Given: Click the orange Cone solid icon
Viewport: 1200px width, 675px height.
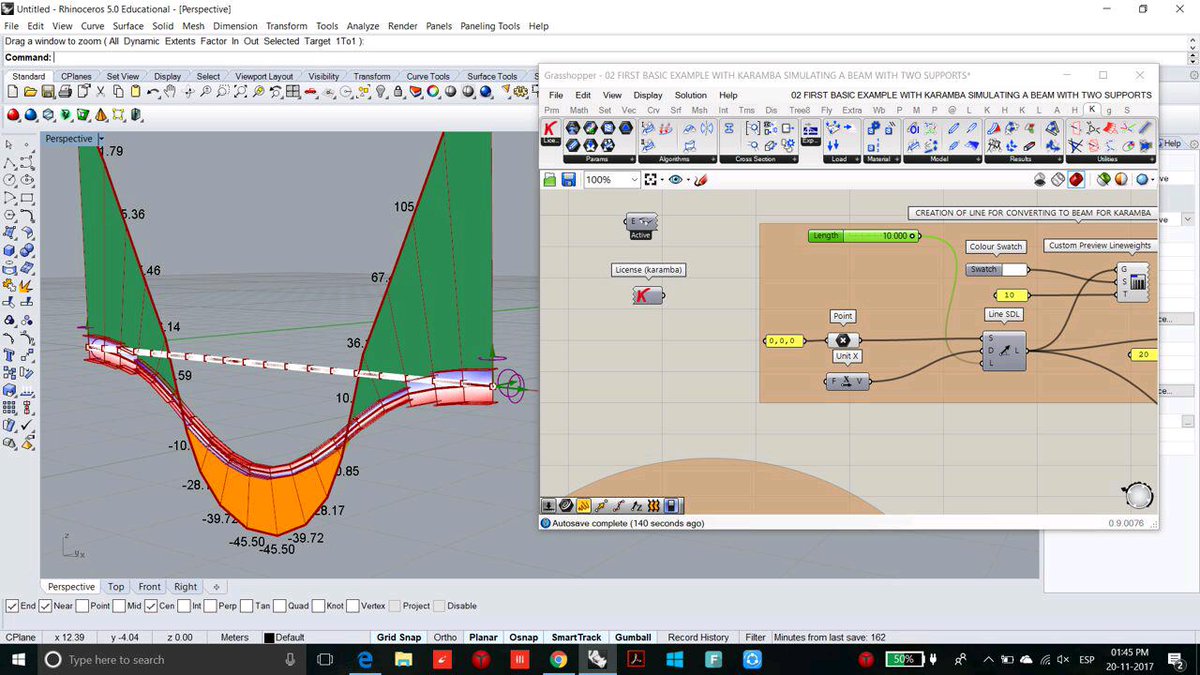Looking at the screenshot, I should 100,115.
